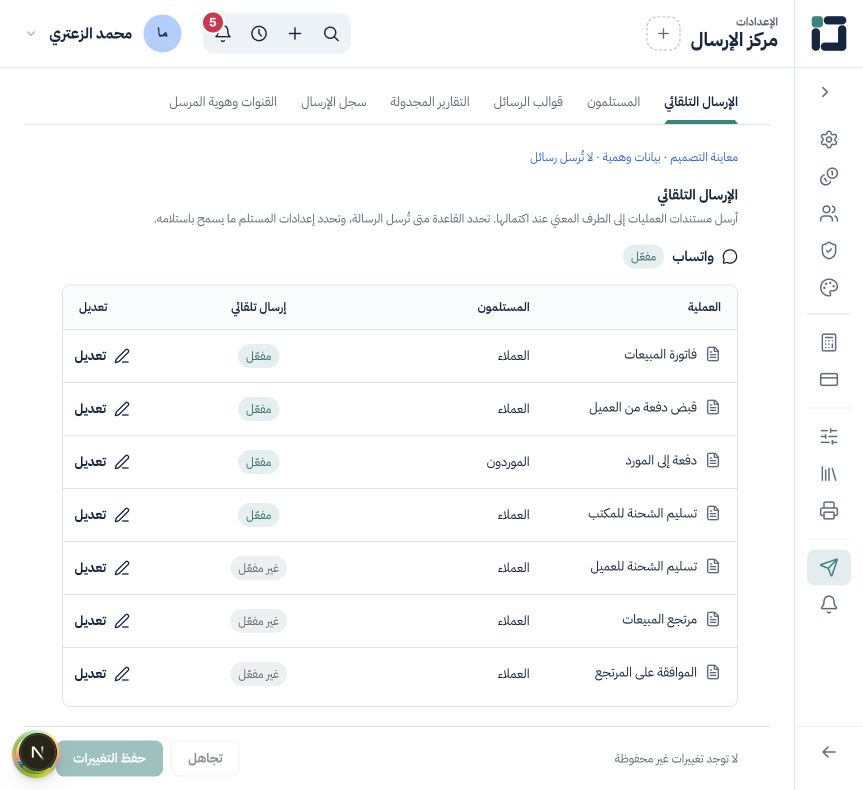The width and height of the screenshot is (863, 790).
Task: Click مفعّل status for فاتورة المبيعات
Action: pos(259,356)
